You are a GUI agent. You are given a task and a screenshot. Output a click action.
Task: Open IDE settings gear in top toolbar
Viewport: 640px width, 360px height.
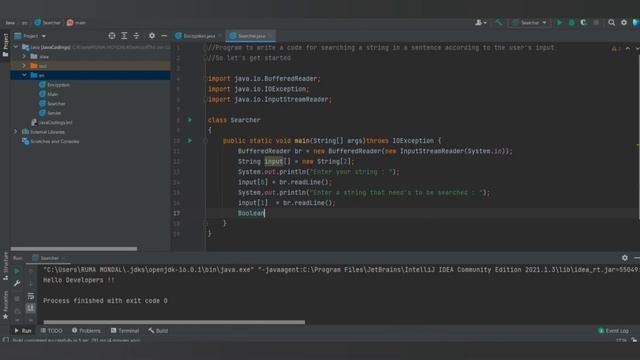[624, 22]
